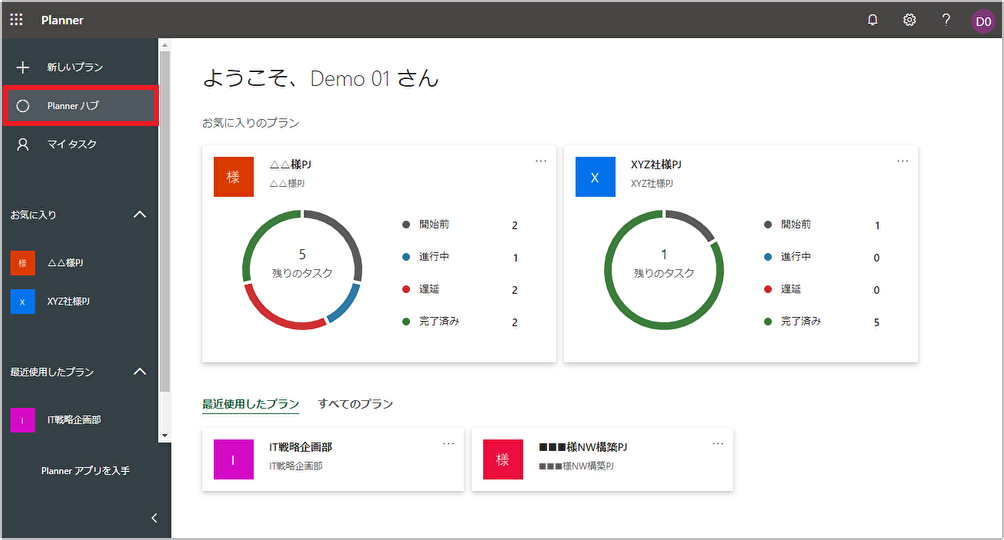Open the D0 account avatar

[983, 21]
